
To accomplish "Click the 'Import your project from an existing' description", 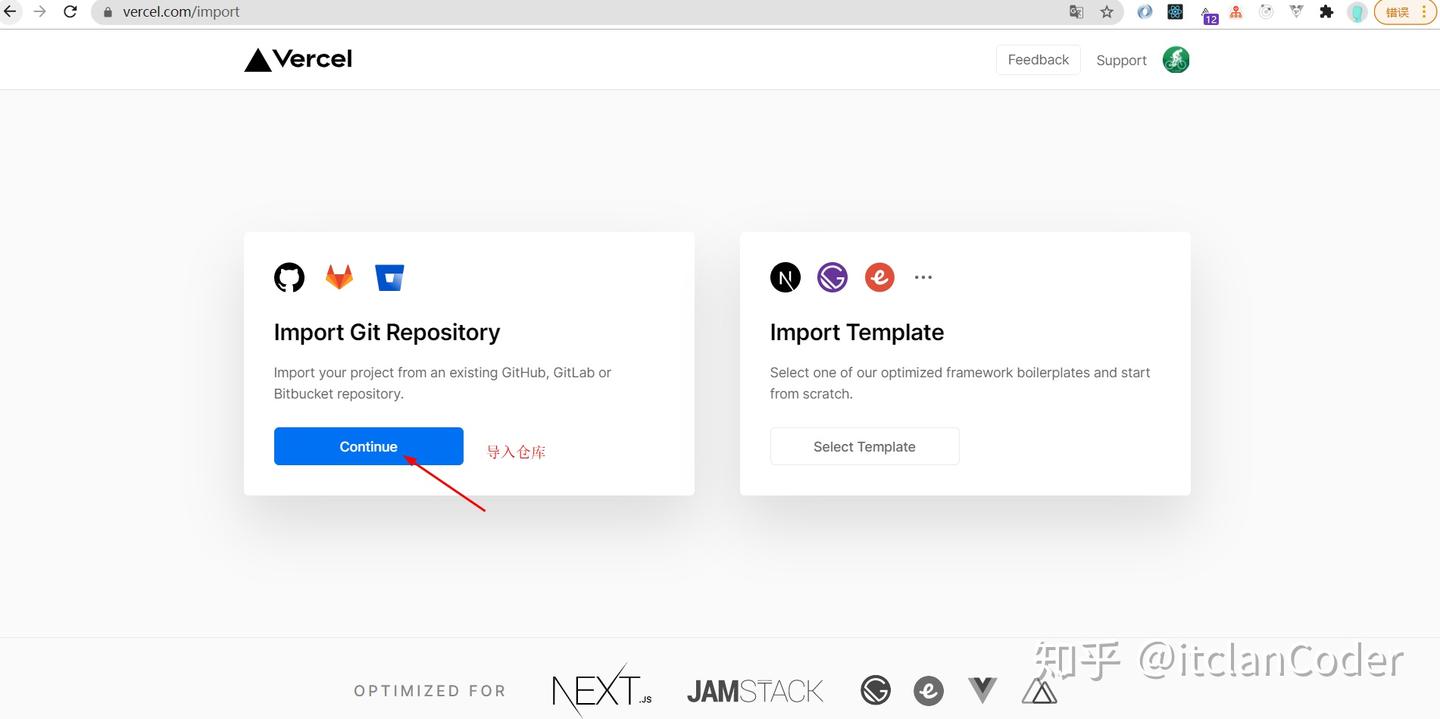I will (442, 383).
